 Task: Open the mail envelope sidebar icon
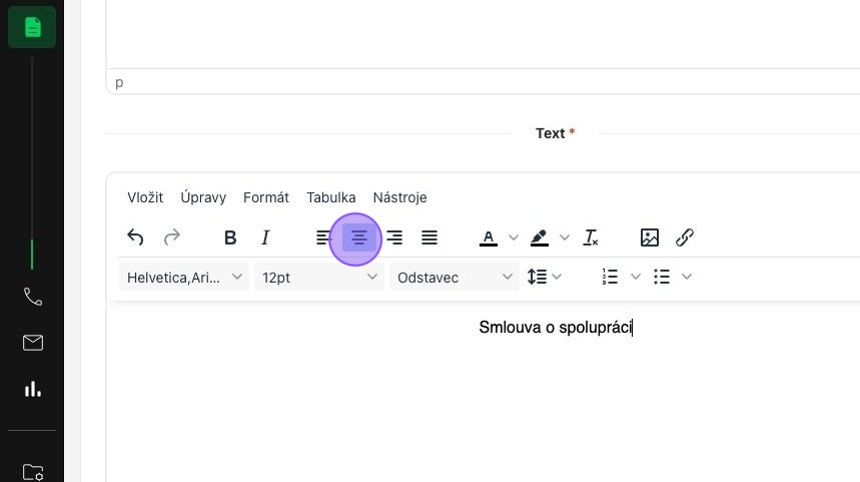(32, 343)
